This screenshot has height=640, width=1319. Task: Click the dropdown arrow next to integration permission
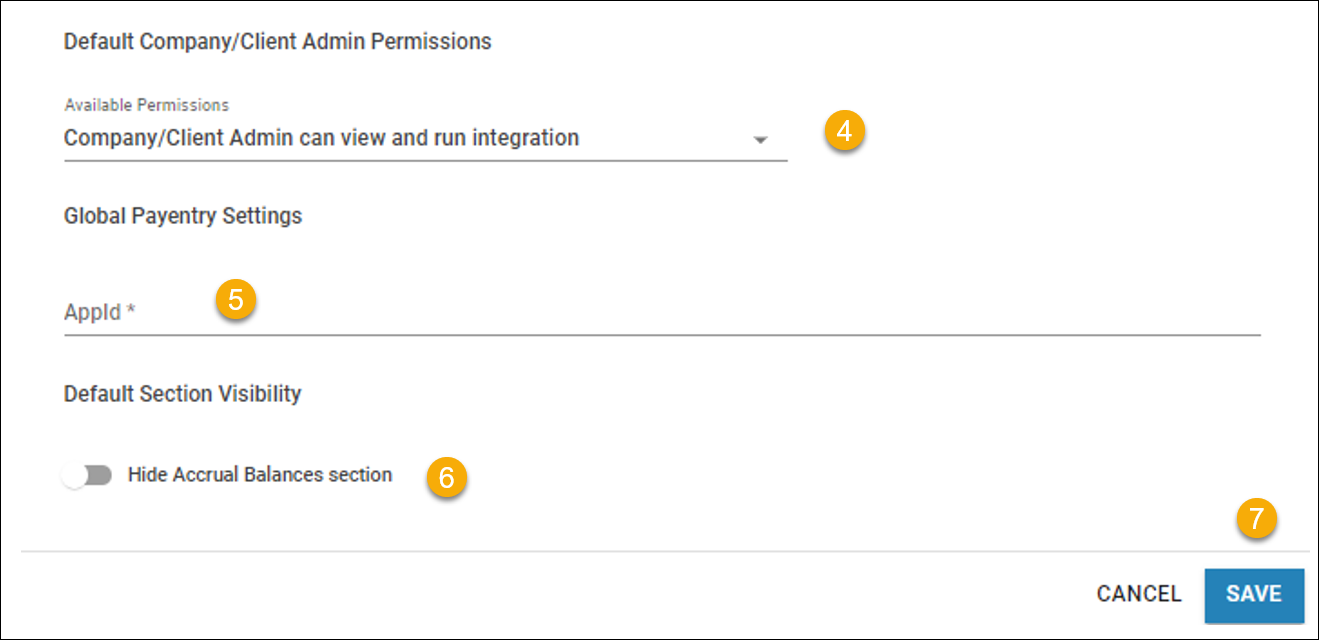(762, 139)
